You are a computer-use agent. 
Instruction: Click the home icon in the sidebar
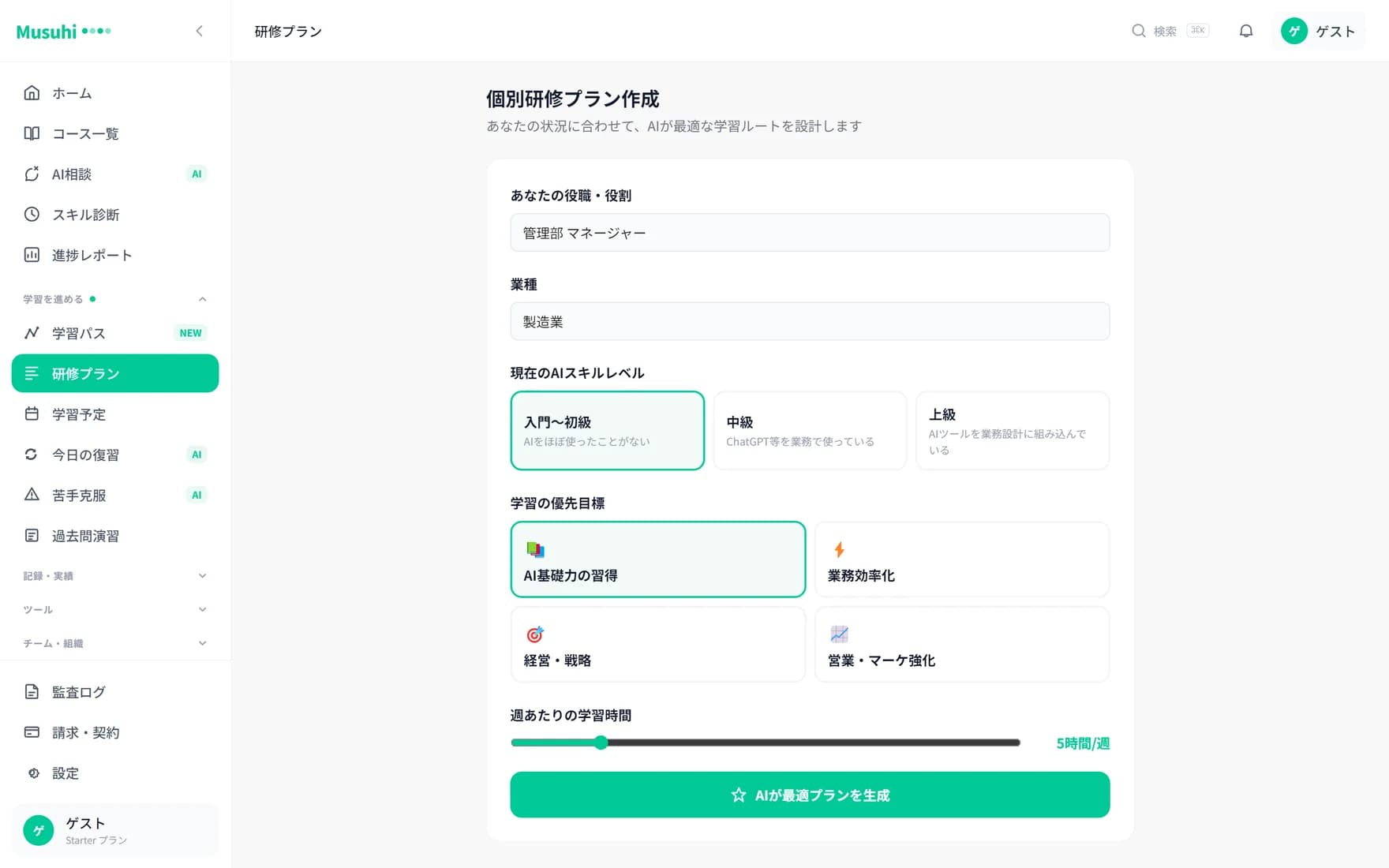tap(32, 93)
